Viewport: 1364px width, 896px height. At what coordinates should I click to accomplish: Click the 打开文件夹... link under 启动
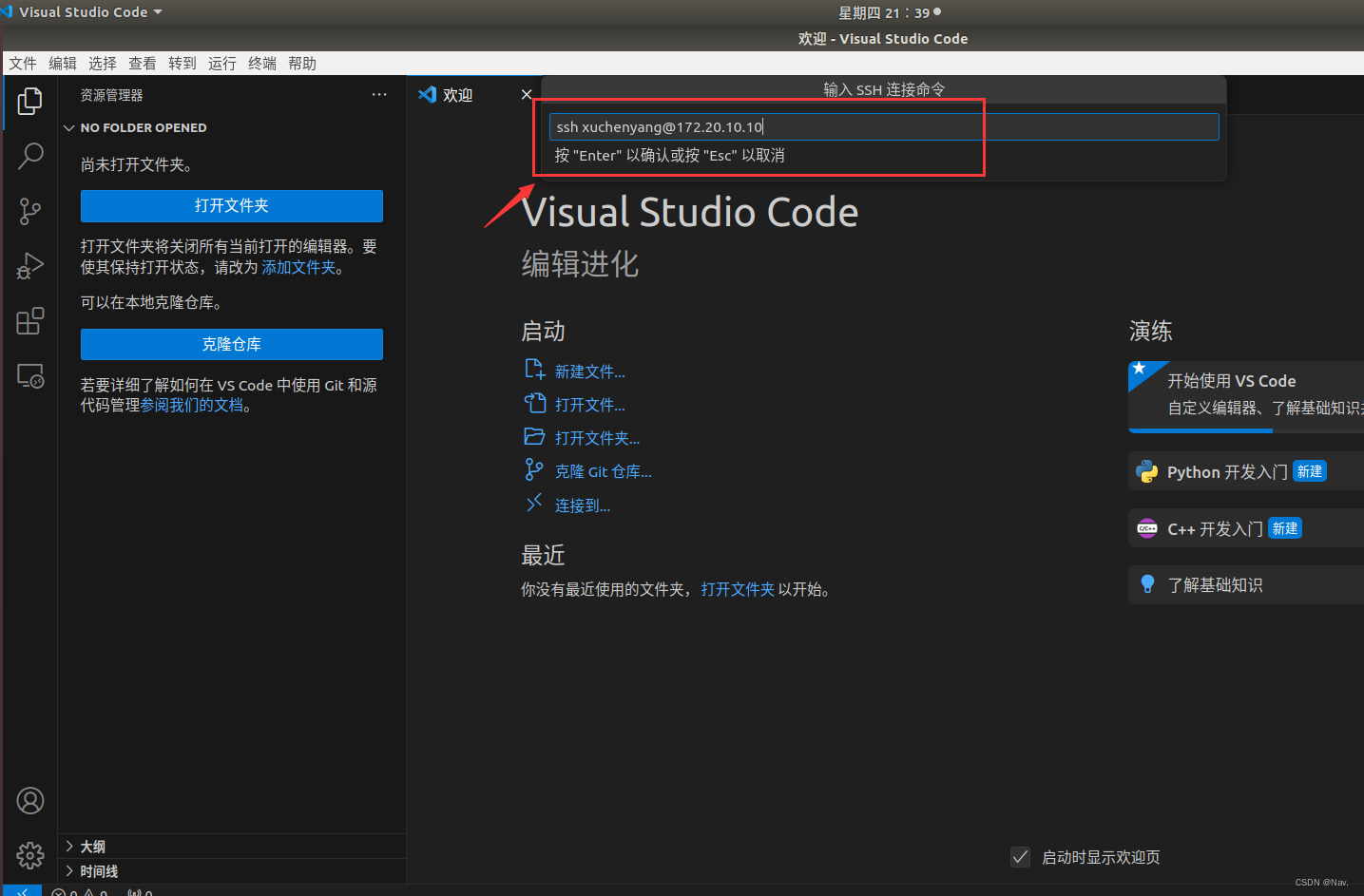pos(598,438)
